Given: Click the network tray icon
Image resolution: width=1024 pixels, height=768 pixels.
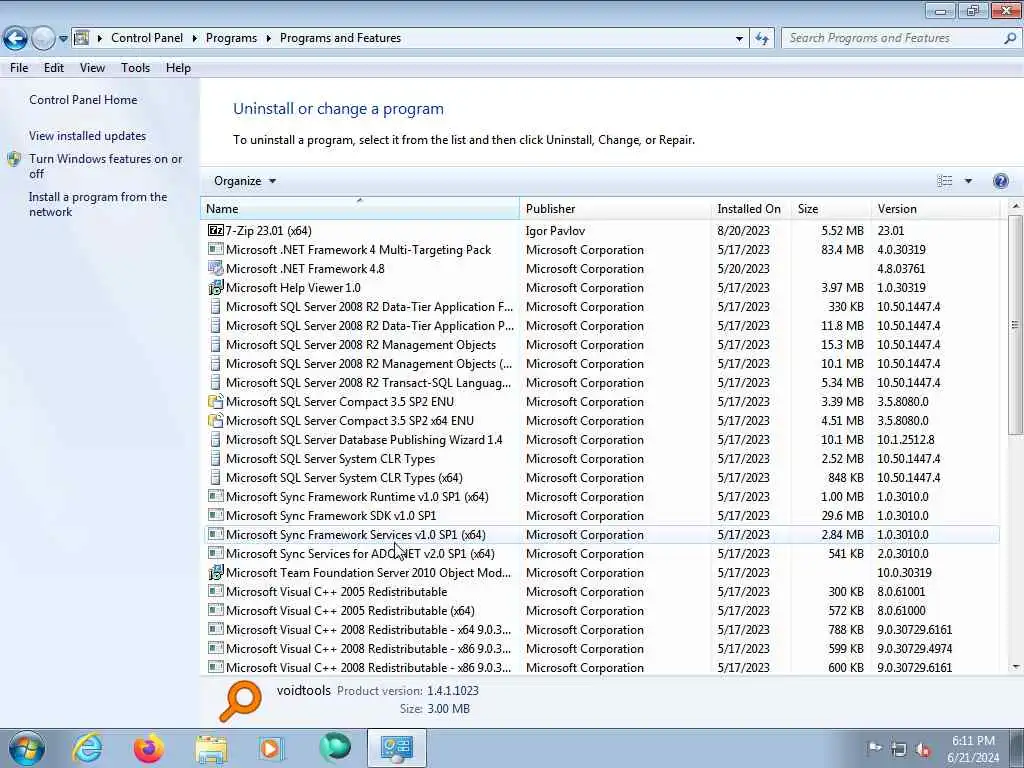Looking at the screenshot, I should (x=899, y=749).
